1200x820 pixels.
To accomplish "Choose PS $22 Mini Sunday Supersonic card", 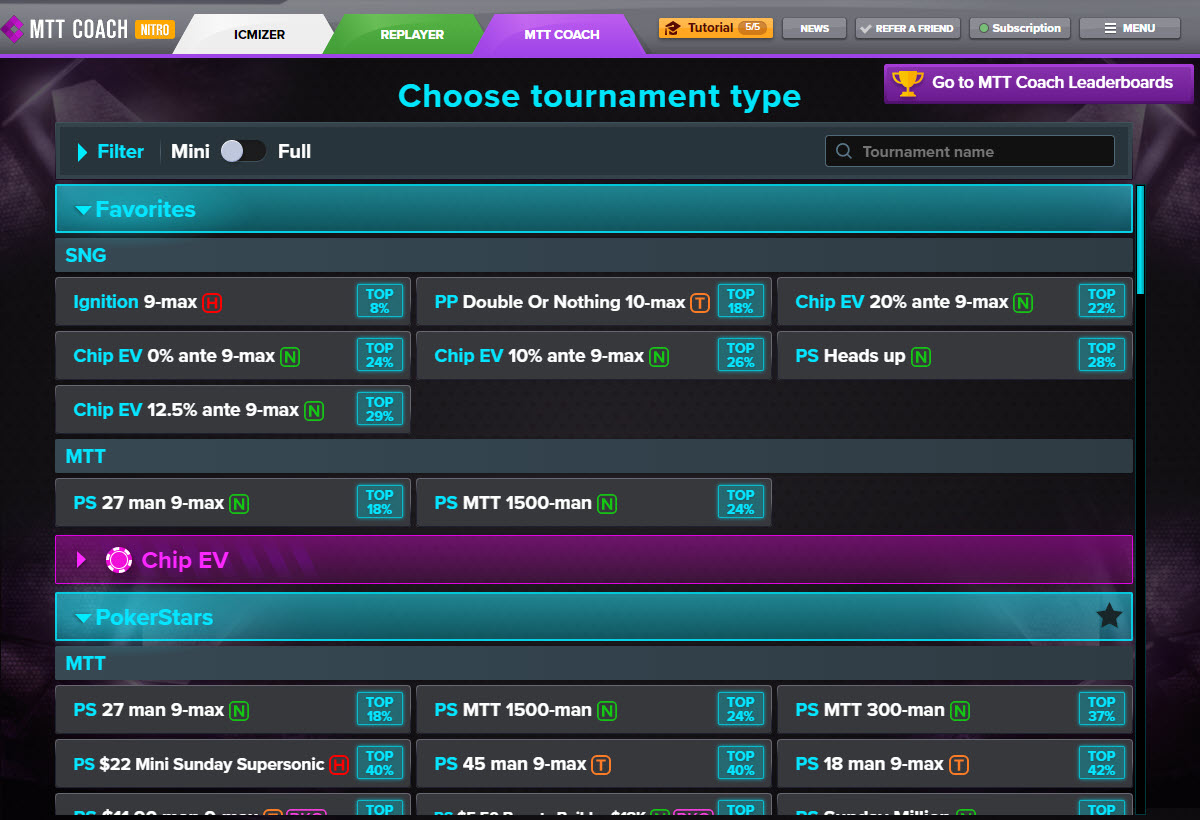I will 233,763.
